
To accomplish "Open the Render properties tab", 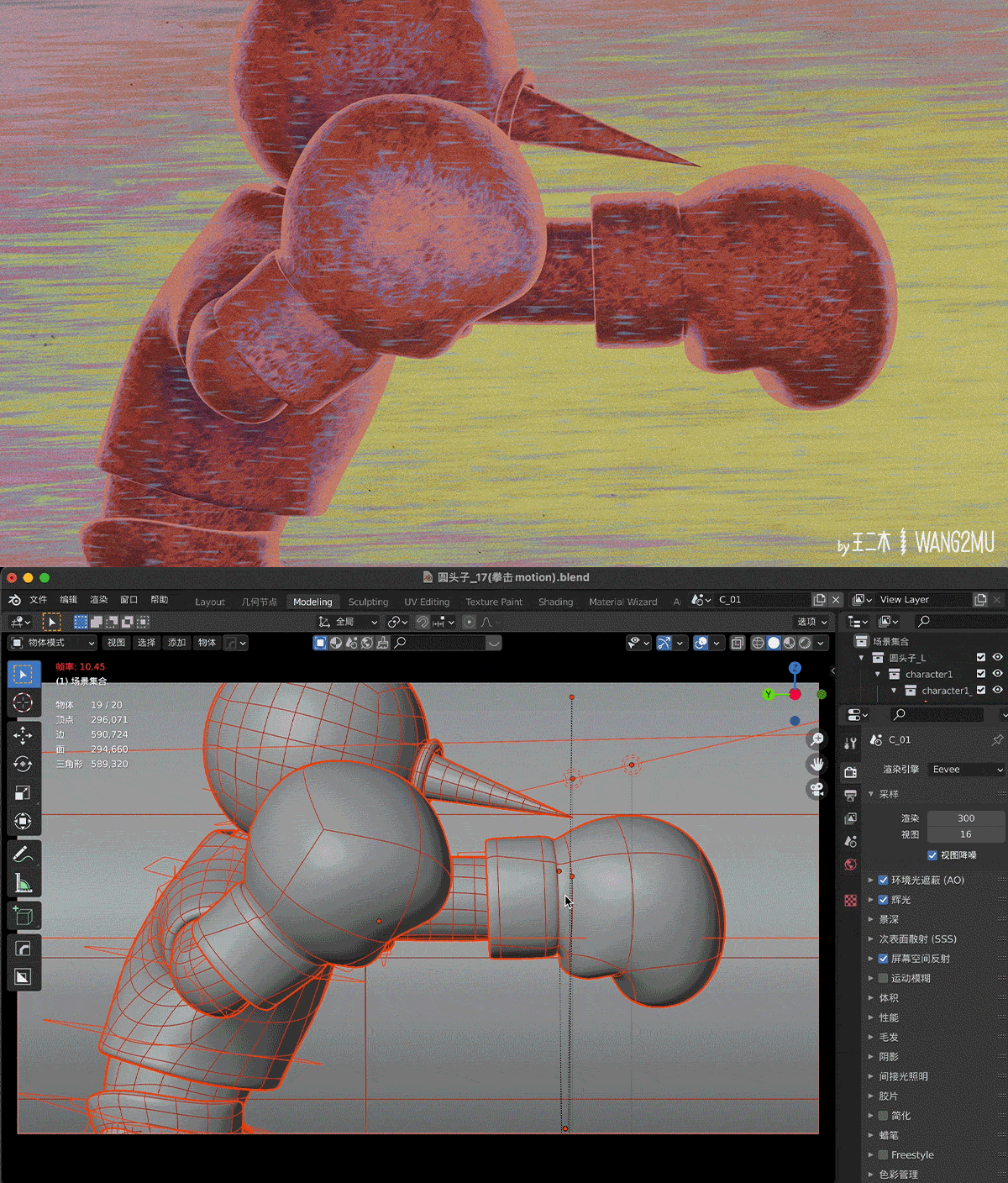I will (850, 772).
